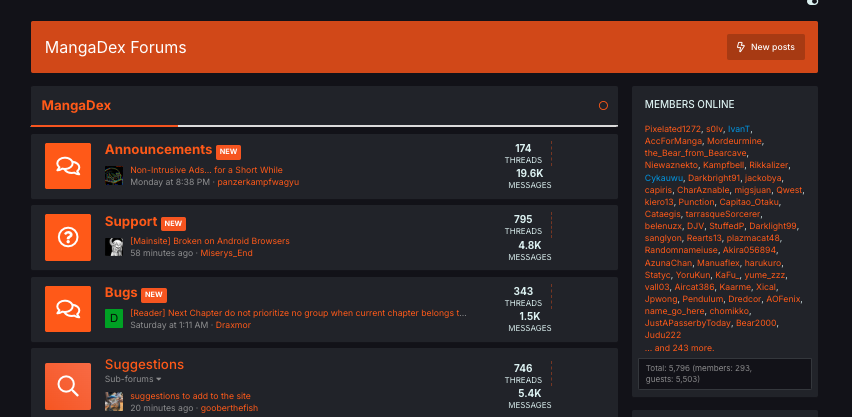The image size is (852, 417).
Task: Open the Suggestions forum title
Action: pyautogui.click(x=144, y=364)
